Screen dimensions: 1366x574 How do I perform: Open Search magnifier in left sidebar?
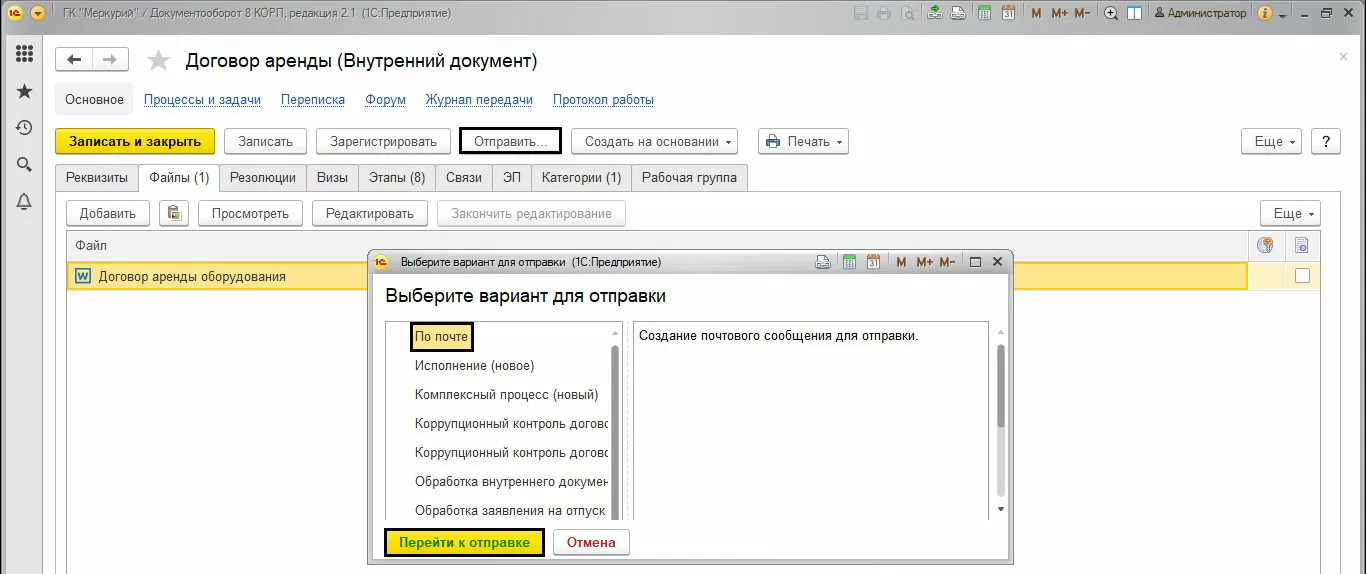click(x=24, y=165)
